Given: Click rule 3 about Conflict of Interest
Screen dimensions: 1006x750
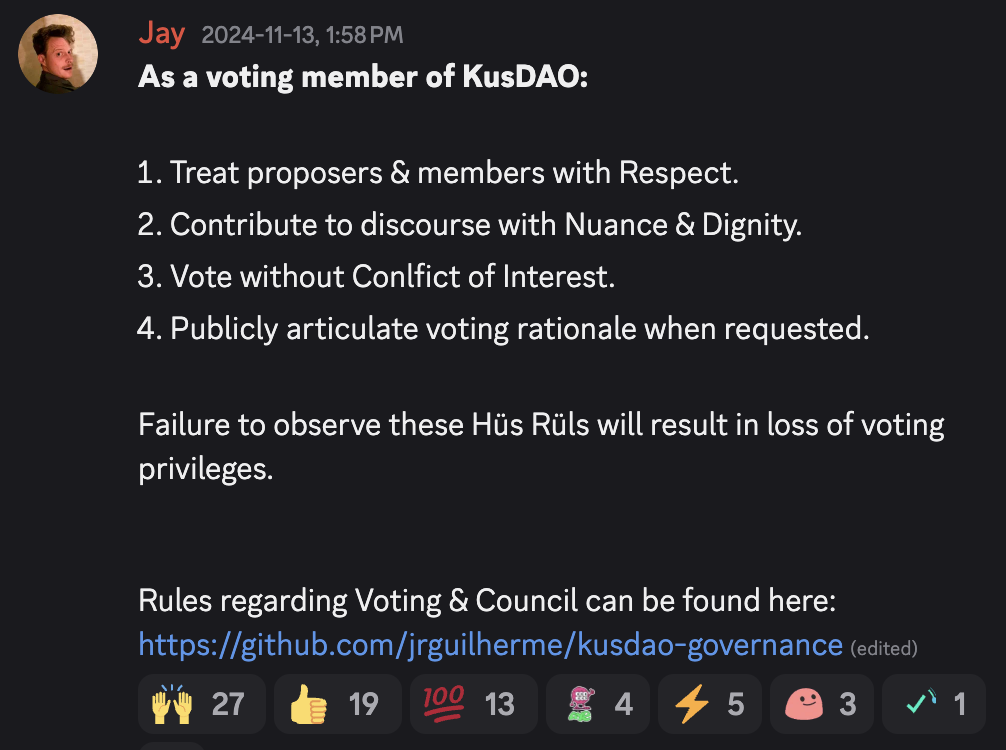Looking at the screenshot, I should tap(376, 277).
